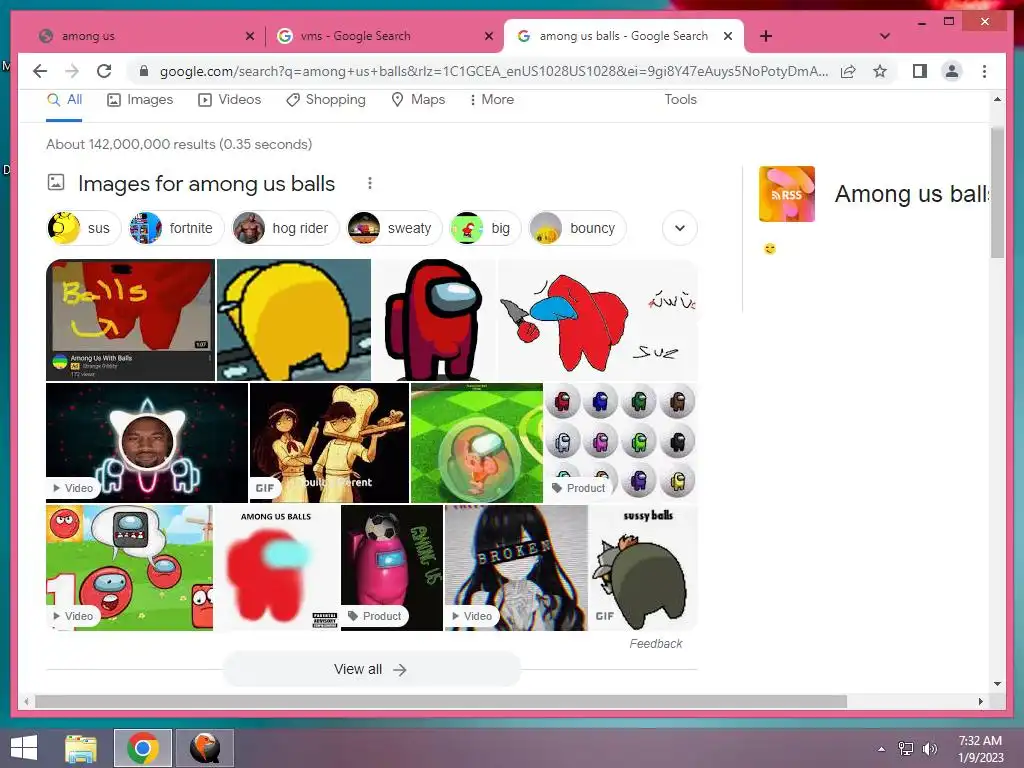Switch to Shopping search results
This screenshot has height=768, width=1024.
pyautogui.click(x=326, y=100)
